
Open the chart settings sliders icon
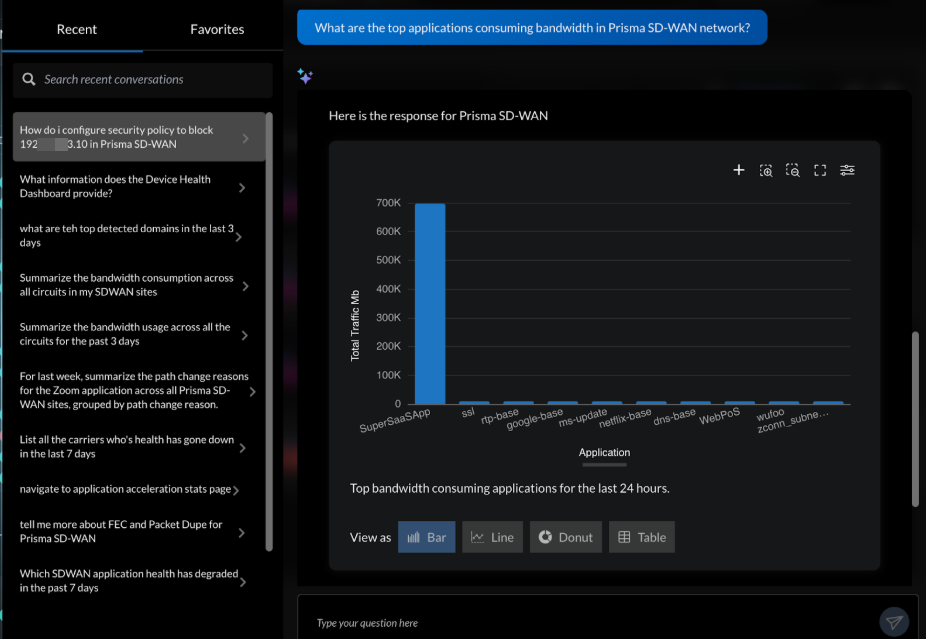(x=847, y=170)
